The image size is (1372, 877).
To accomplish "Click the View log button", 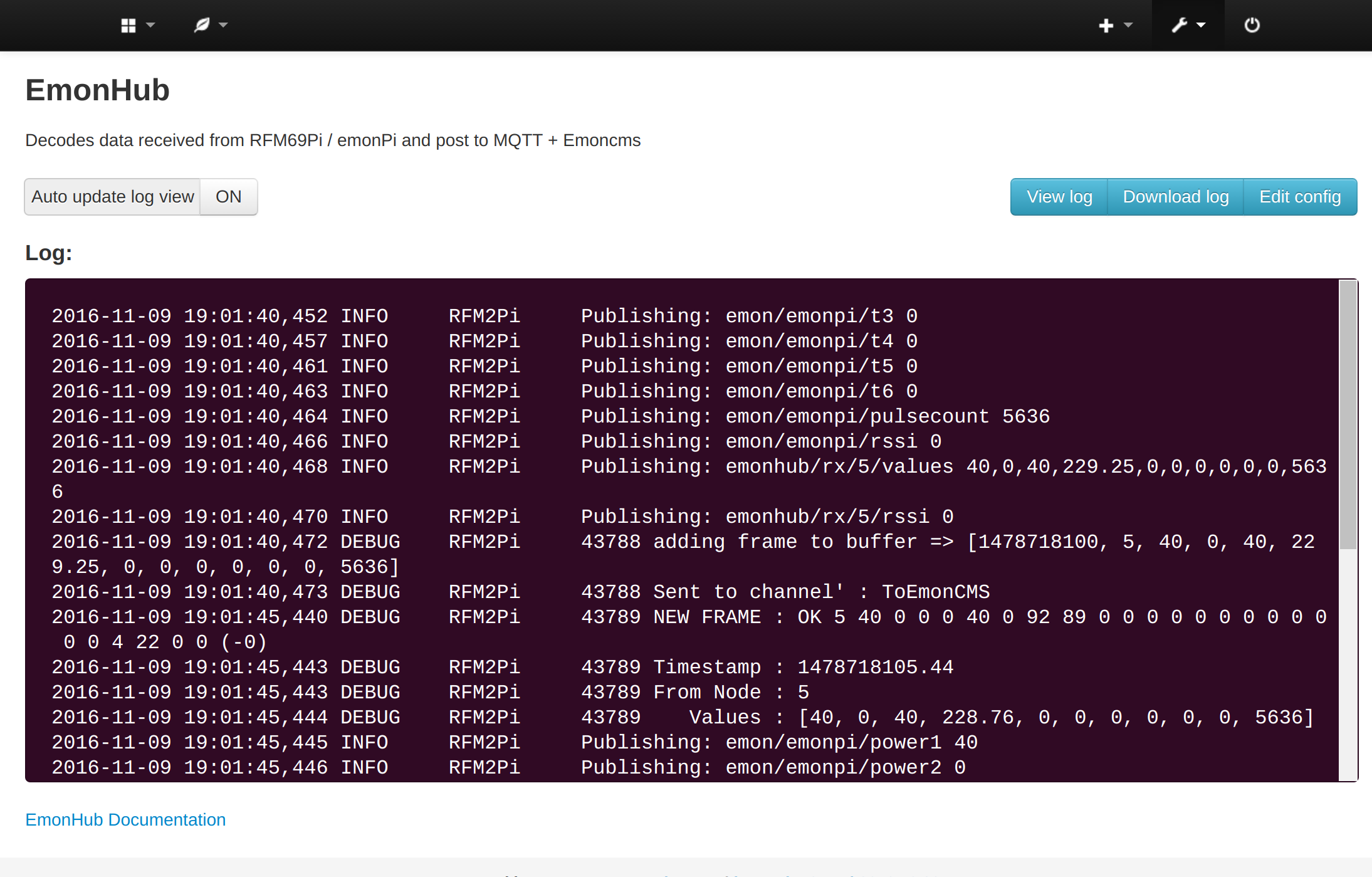I will click(1058, 197).
